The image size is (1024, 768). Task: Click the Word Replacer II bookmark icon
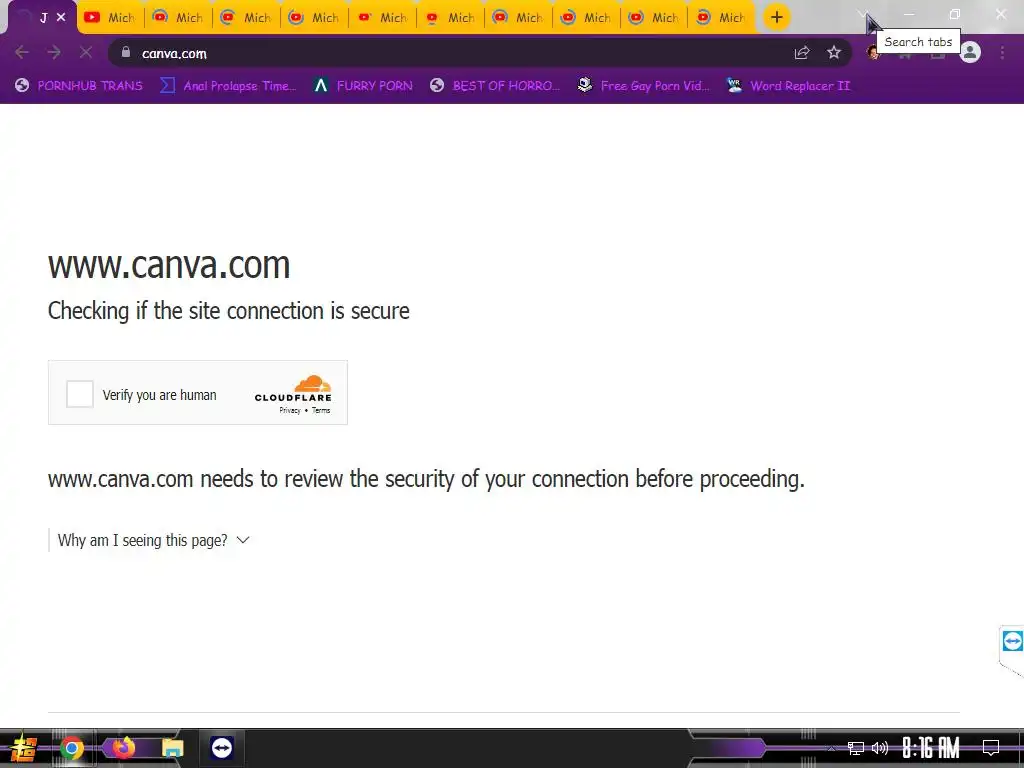(x=734, y=86)
